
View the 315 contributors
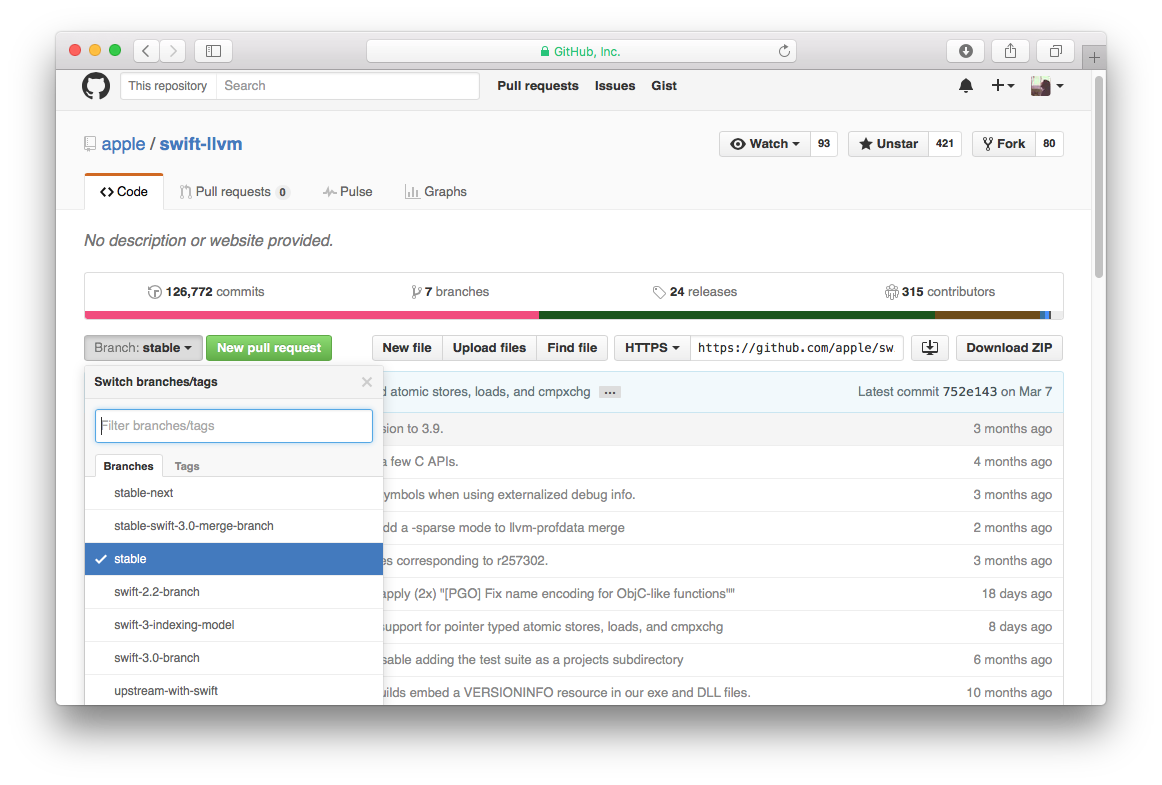[x=940, y=292]
